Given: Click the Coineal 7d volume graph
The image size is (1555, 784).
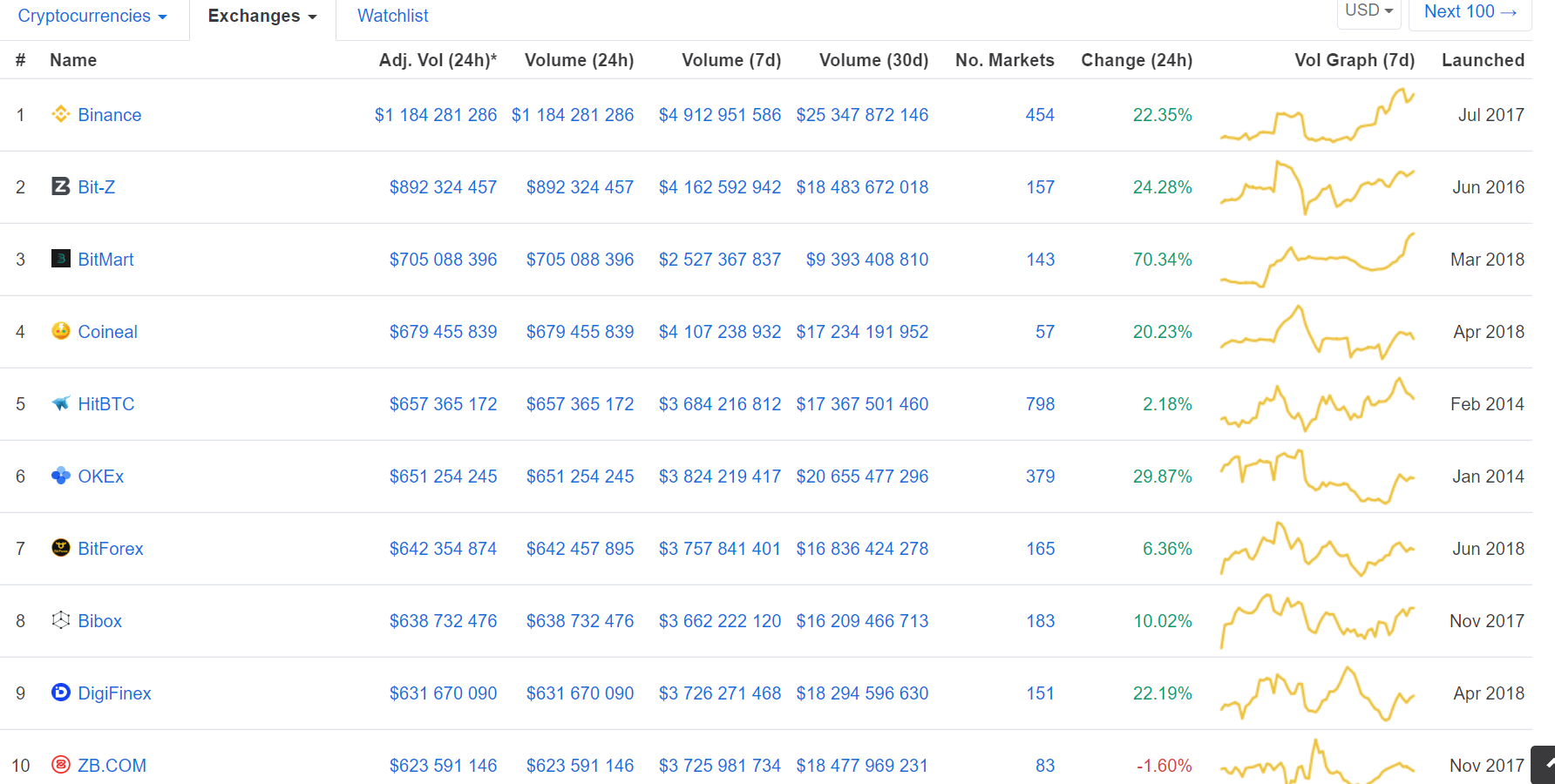Looking at the screenshot, I should 1317,332.
